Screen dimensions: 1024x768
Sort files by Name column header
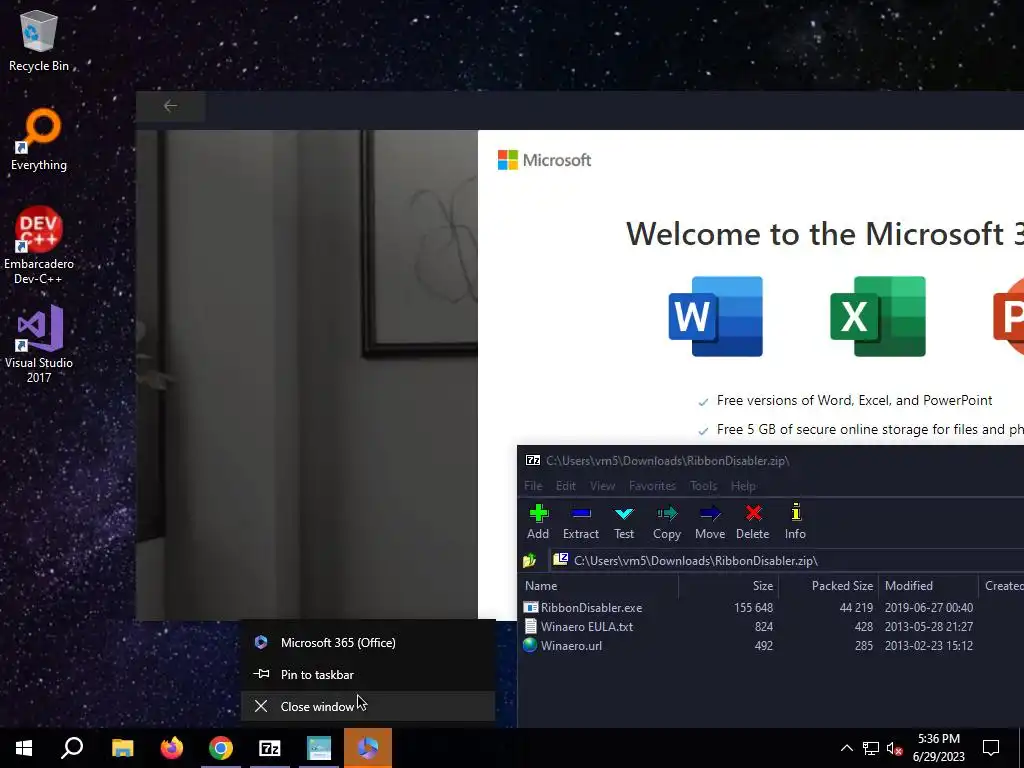tap(600, 586)
